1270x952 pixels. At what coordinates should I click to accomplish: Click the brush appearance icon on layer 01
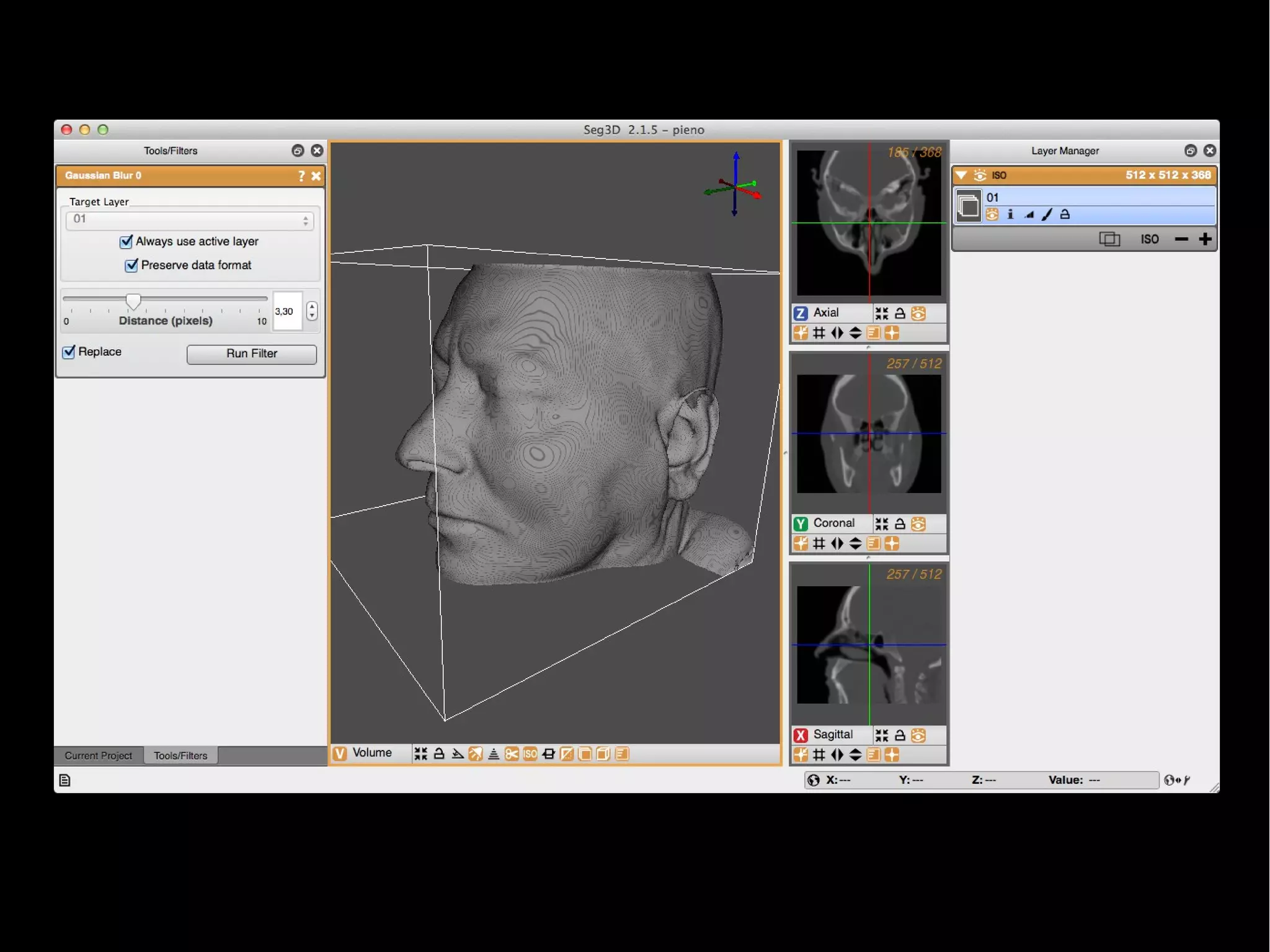pyautogui.click(x=1047, y=215)
